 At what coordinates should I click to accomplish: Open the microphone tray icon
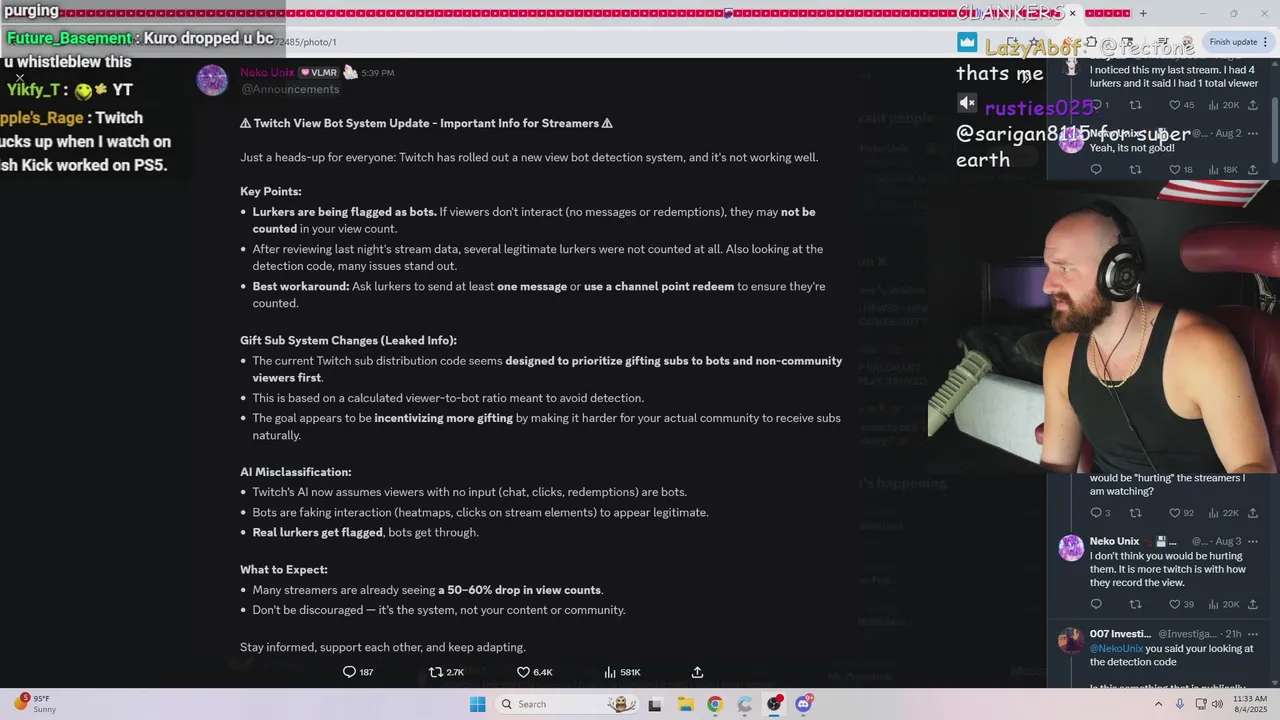pos(1182,704)
